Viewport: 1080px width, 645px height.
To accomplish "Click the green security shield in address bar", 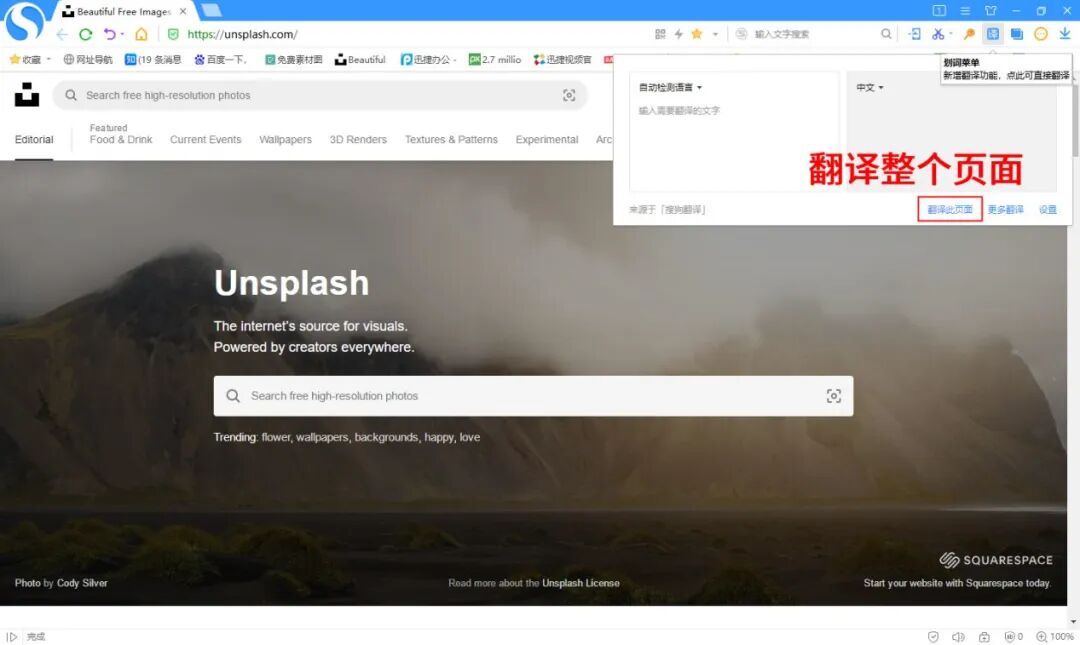I will click(x=173, y=34).
